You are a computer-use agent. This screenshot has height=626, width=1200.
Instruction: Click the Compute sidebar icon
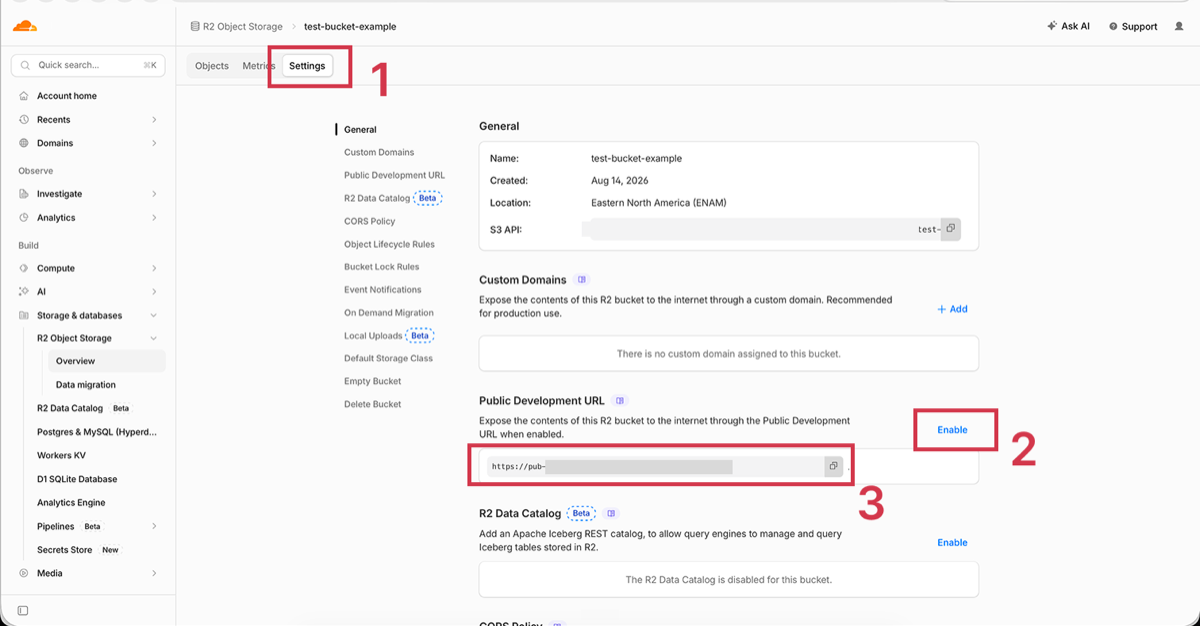pos(24,268)
